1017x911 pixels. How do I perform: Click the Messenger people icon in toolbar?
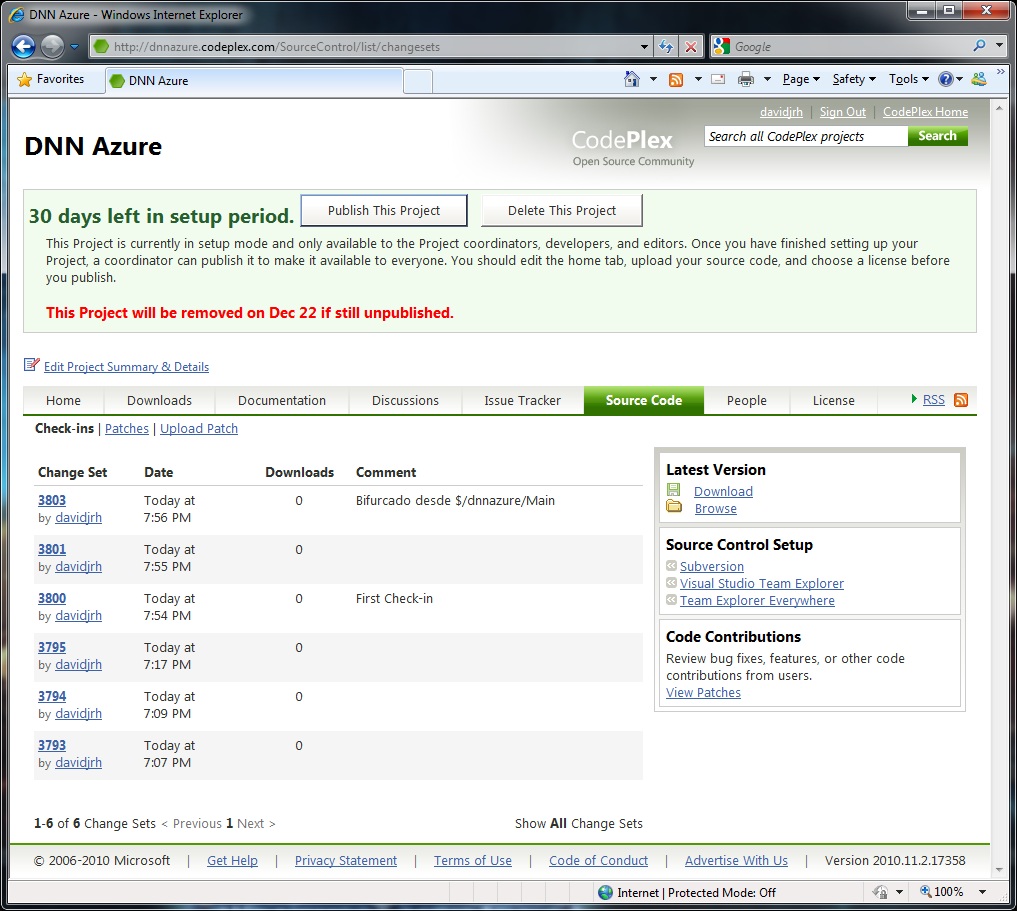pyautogui.click(x=979, y=79)
